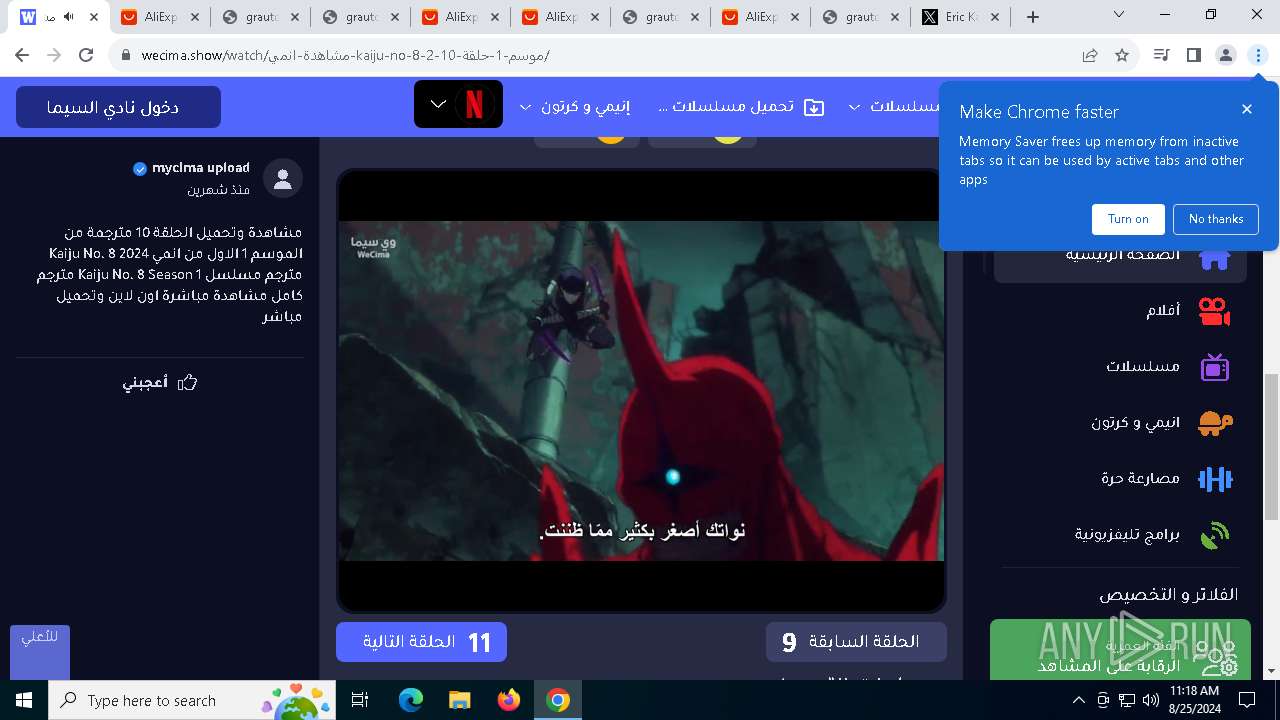Click the TV programs satellite icon
Viewport: 1280px width, 720px height.
(x=1214, y=535)
